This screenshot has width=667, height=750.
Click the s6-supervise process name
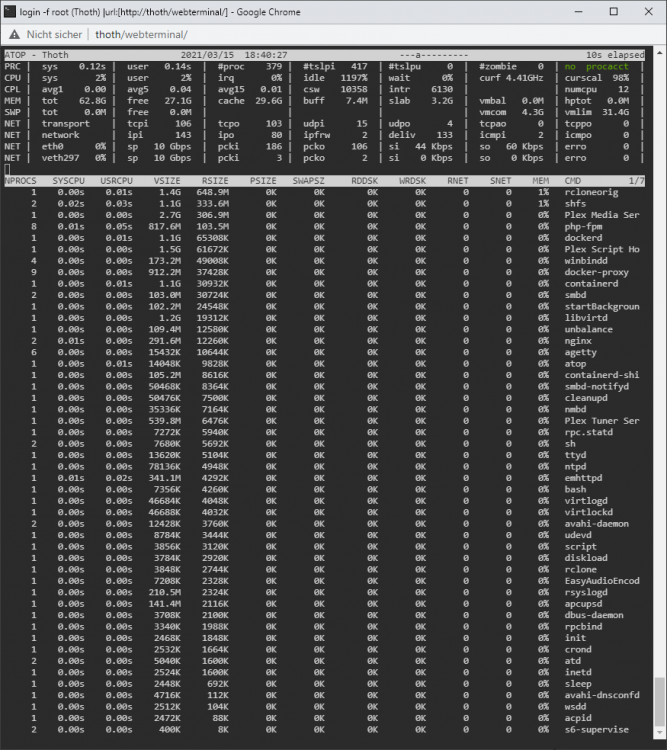pos(597,729)
